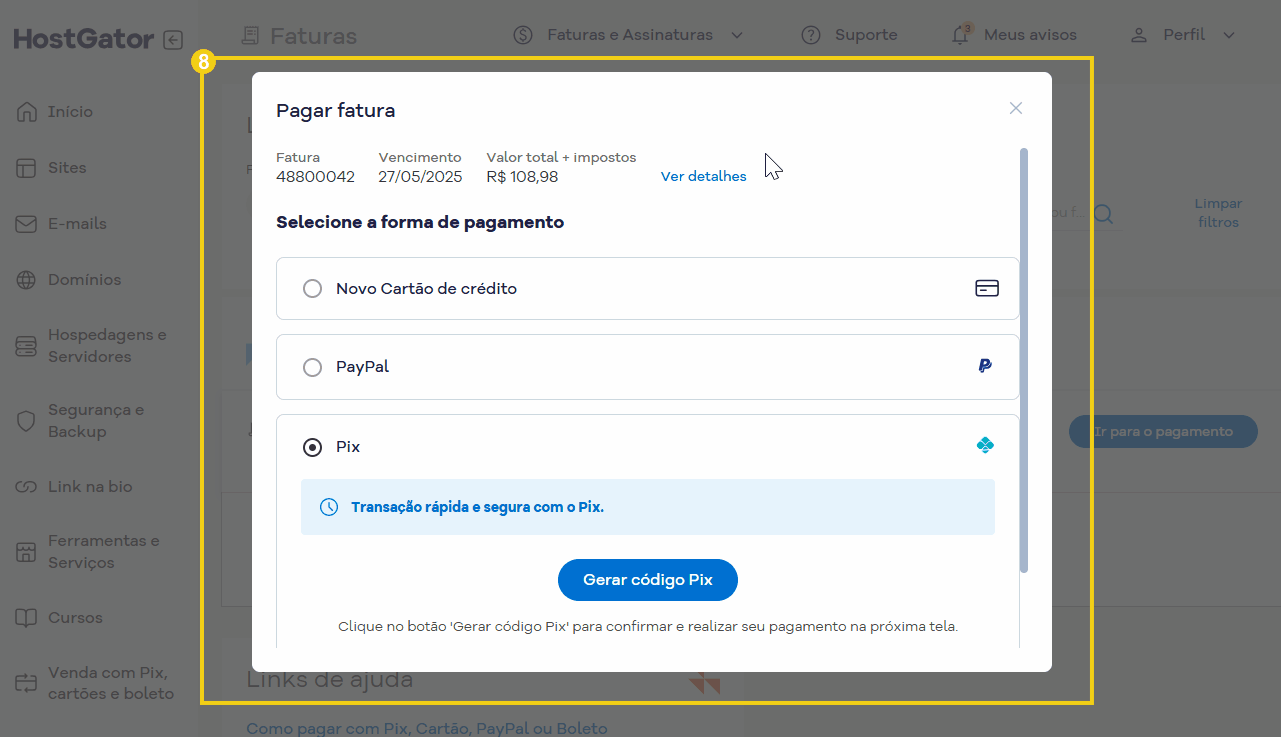Click the Gerar código Pix button
The width and height of the screenshot is (1281, 737).
[x=648, y=580]
